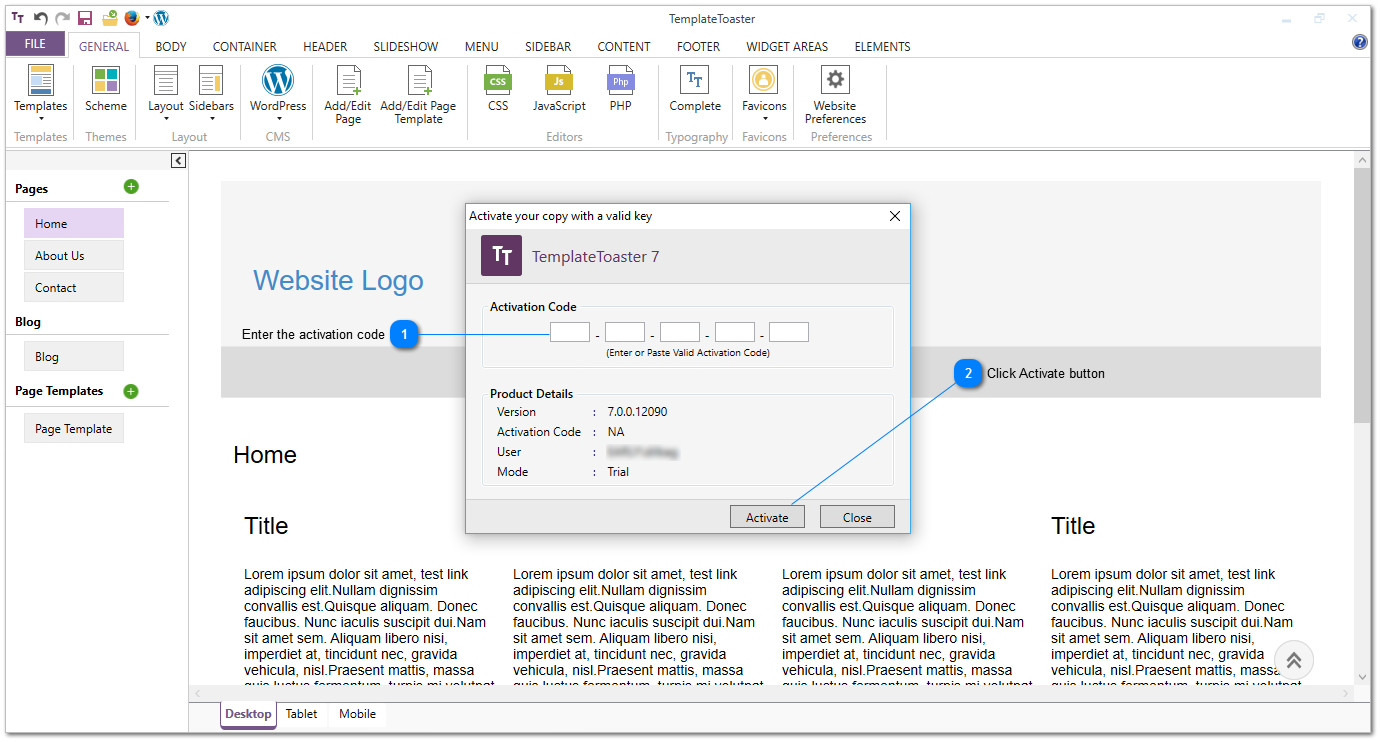
Task: Open Website Preferences gear icon
Action: [x=835, y=80]
